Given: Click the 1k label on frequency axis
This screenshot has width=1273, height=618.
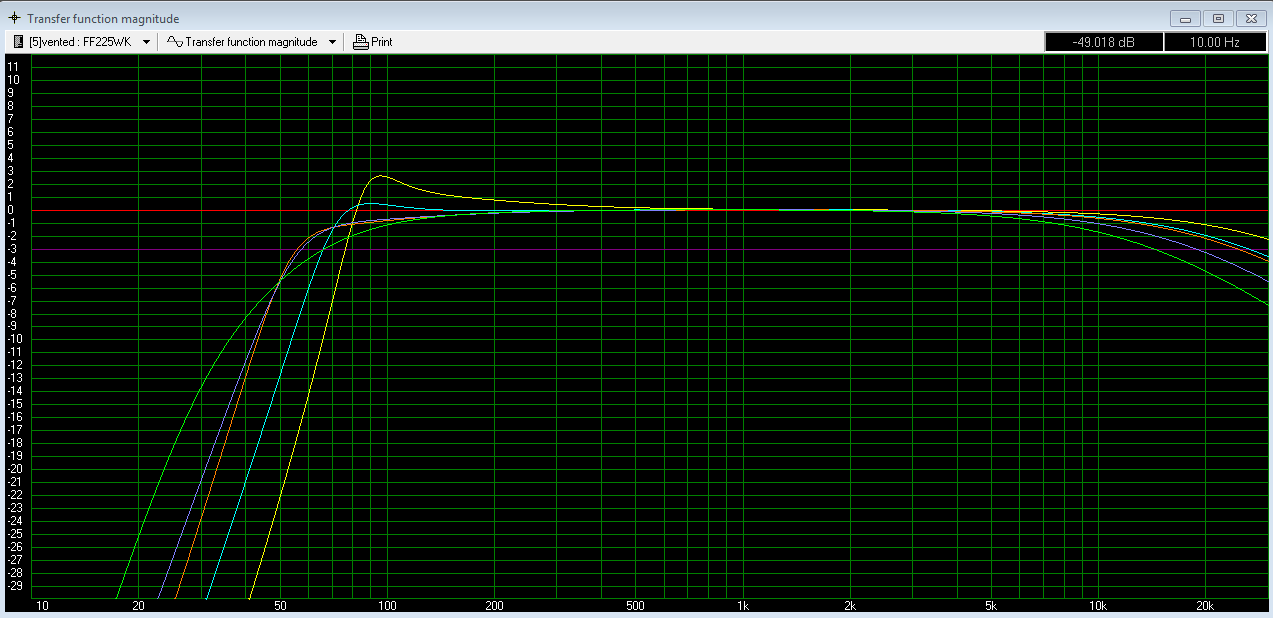Looking at the screenshot, I should point(743,607).
